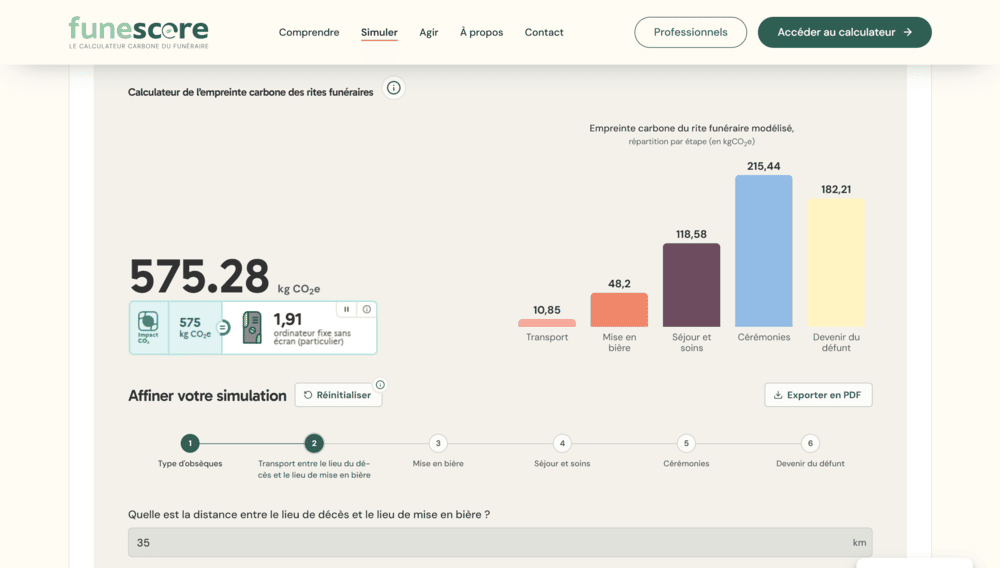
Task: Click 'Affiner votre simulation' heading
Action: [x=207, y=396]
